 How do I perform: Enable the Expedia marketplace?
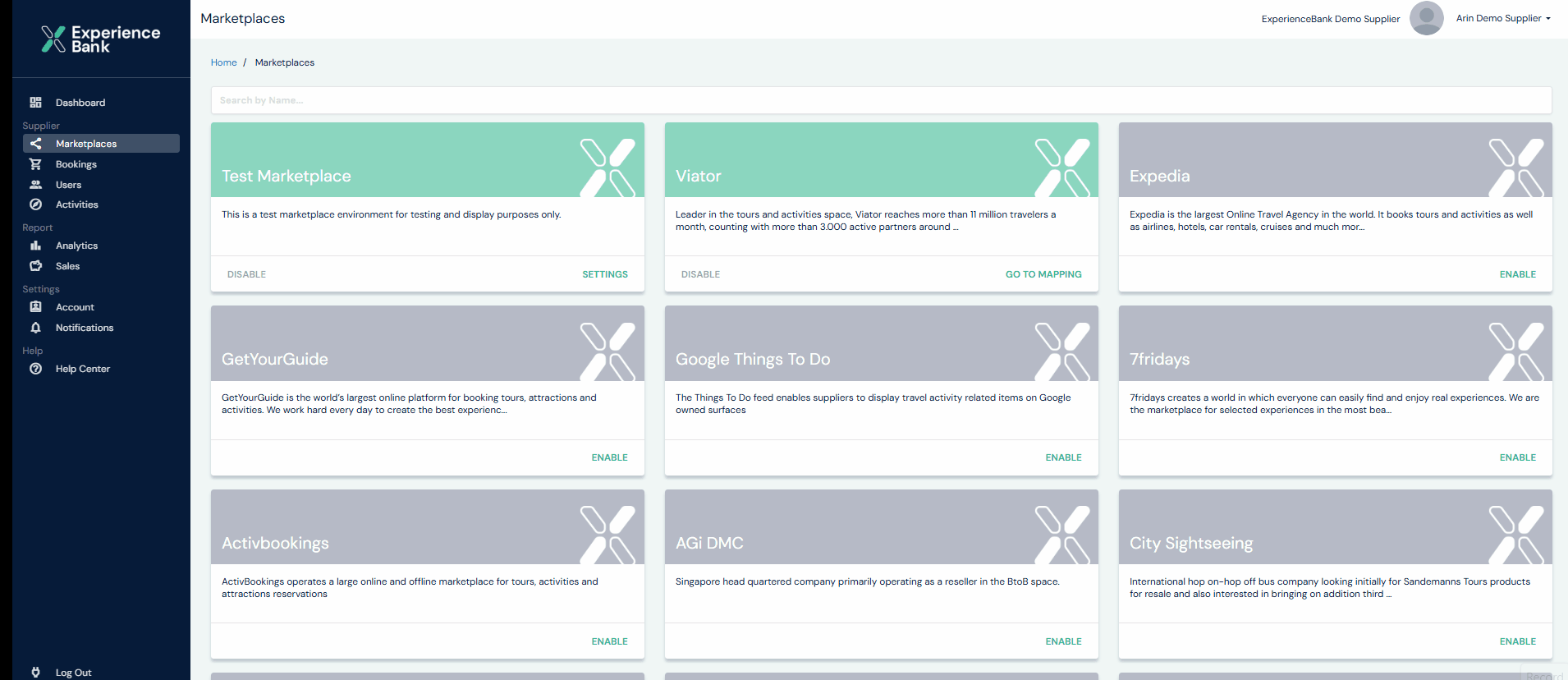pyautogui.click(x=1517, y=274)
